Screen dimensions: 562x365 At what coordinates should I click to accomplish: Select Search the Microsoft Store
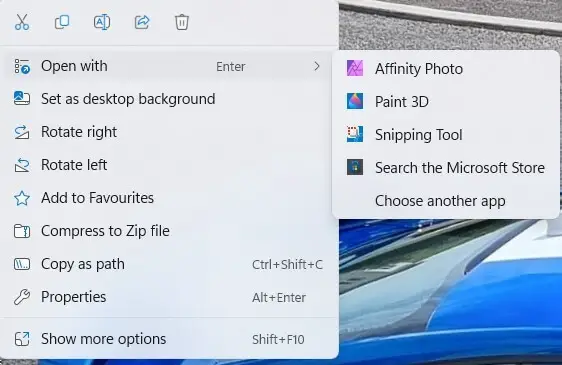click(x=446, y=167)
